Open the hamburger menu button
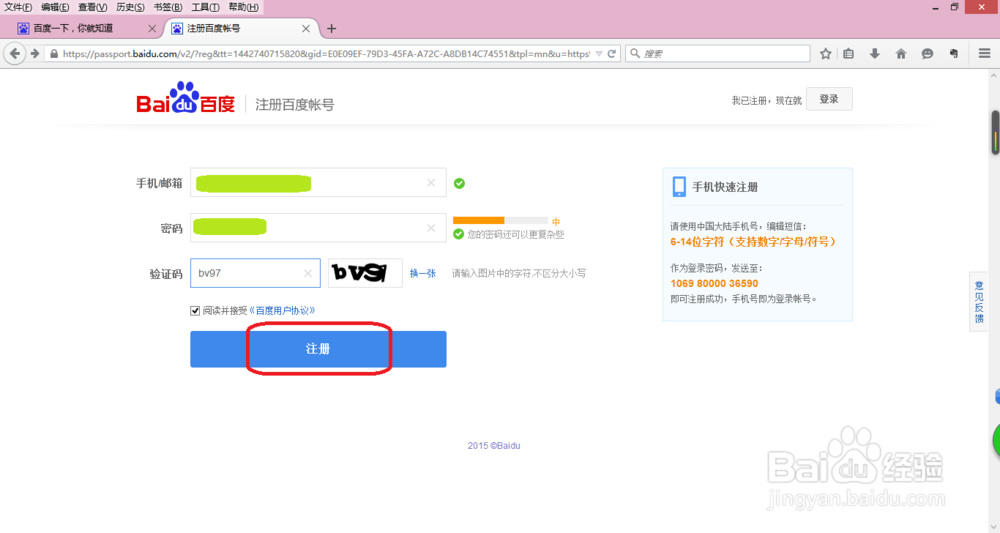The height and width of the screenshot is (533, 1000). tap(984, 54)
